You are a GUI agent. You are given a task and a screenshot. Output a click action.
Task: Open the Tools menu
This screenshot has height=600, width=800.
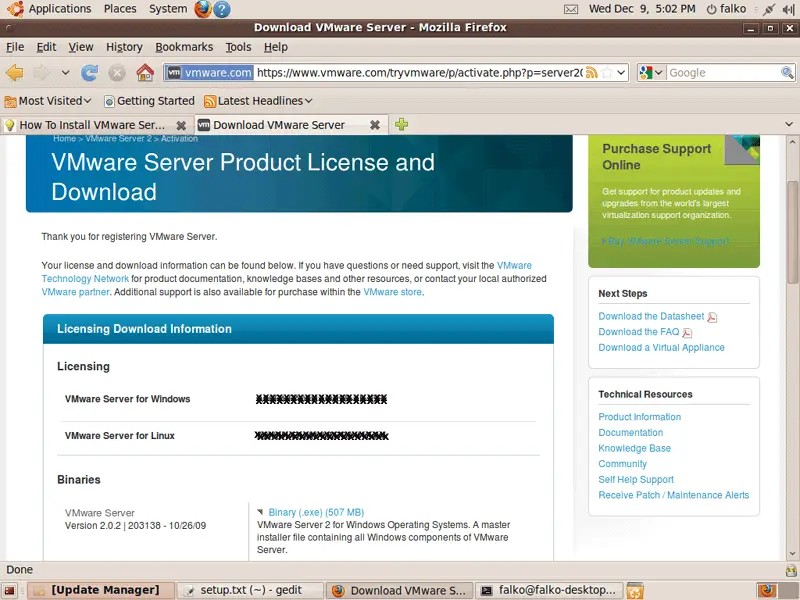point(238,47)
